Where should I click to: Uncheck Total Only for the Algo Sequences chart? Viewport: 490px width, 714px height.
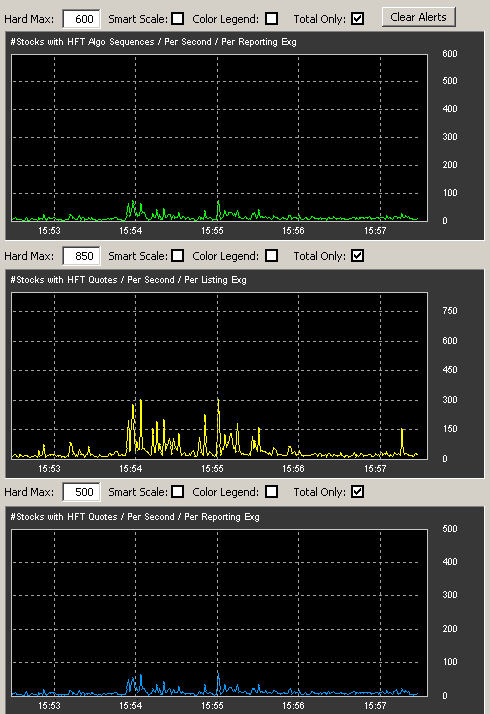coord(358,19)
